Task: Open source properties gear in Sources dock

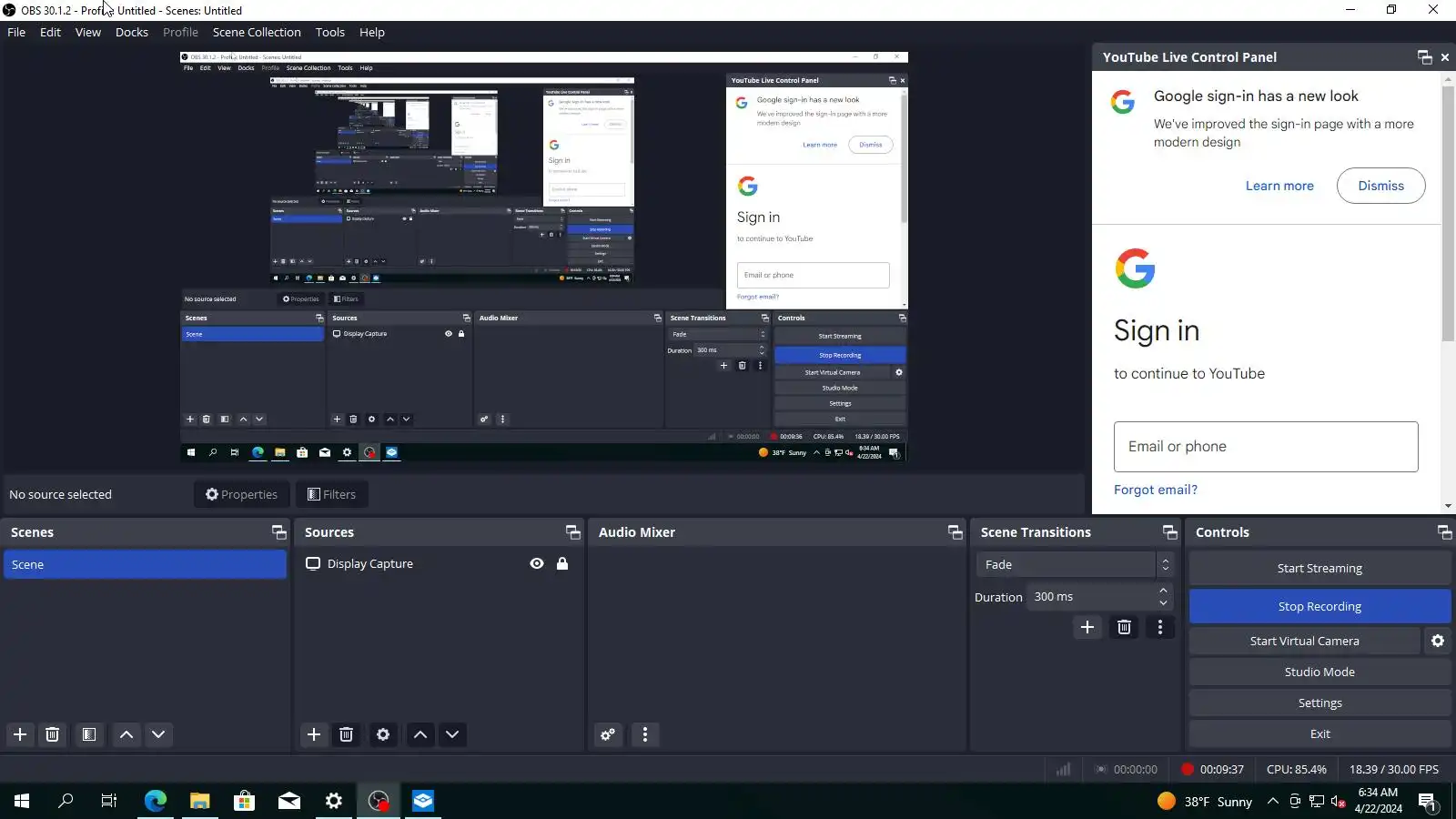Action: point(383,734)
